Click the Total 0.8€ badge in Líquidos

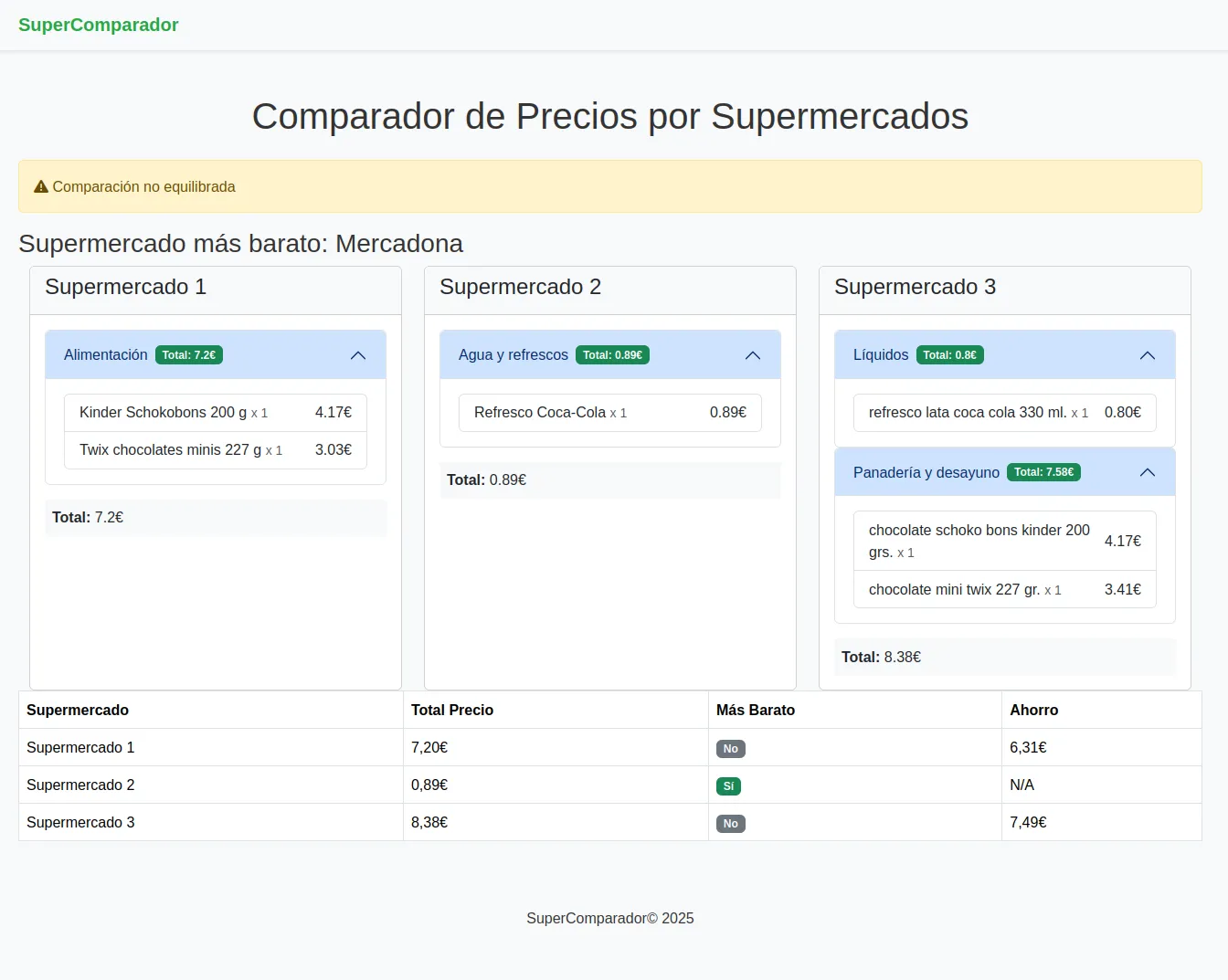950,354
